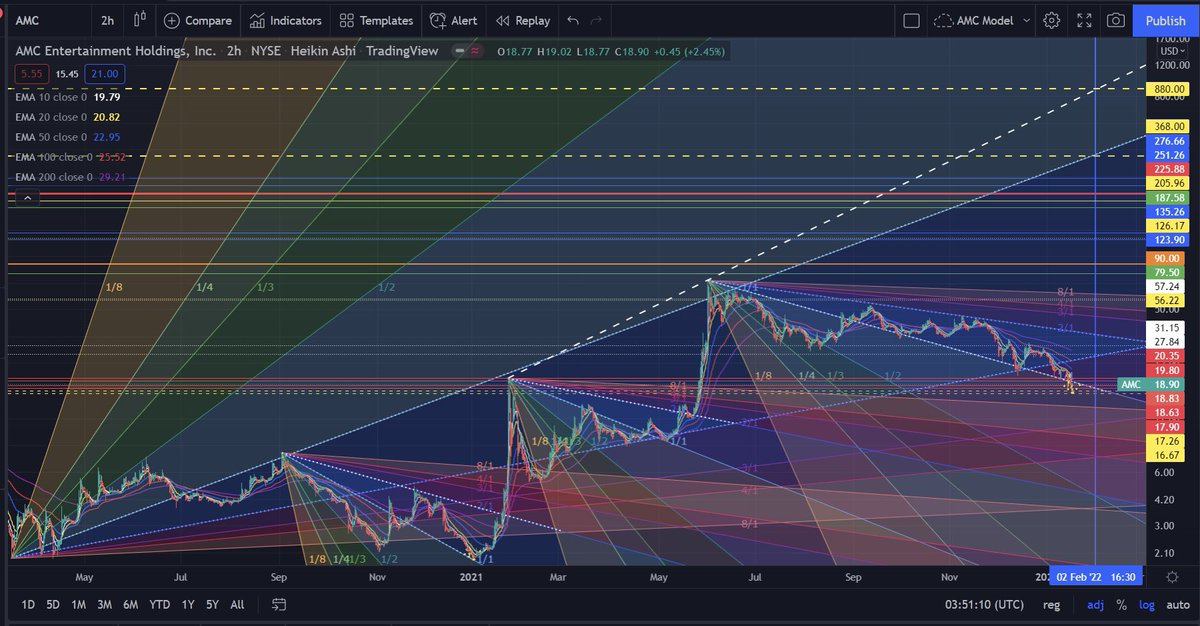Click the company name in the chart title

click(115, 51)
